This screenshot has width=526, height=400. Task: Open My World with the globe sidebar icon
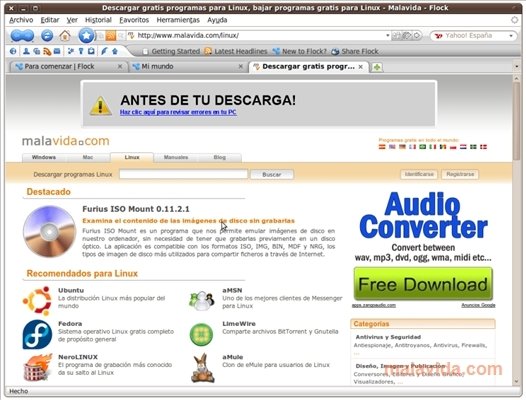pos(13,51)
